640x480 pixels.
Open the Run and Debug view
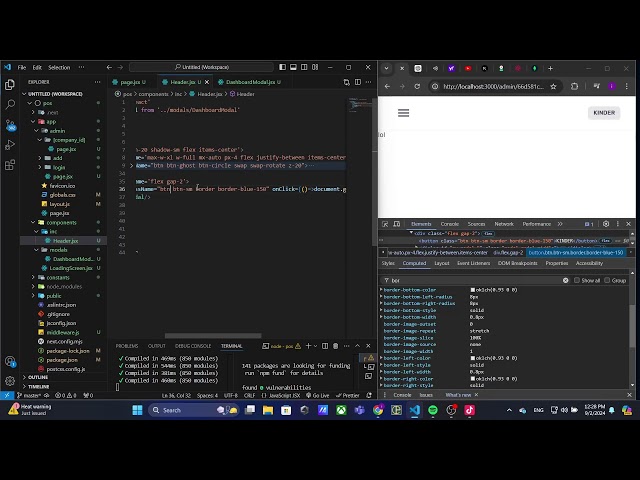10,144
